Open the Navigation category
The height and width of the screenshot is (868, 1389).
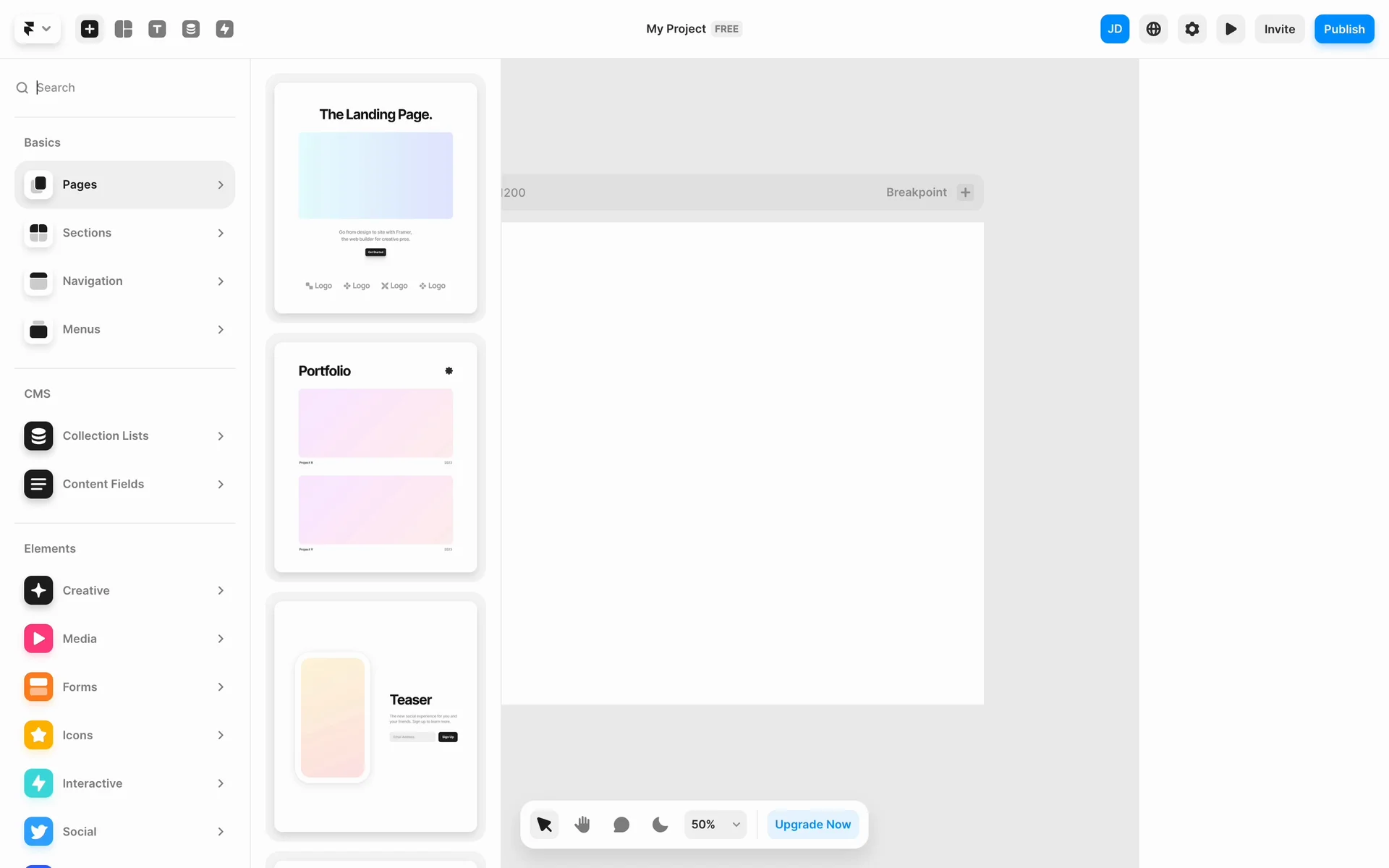pyautogui.click(x=124, y=281)
